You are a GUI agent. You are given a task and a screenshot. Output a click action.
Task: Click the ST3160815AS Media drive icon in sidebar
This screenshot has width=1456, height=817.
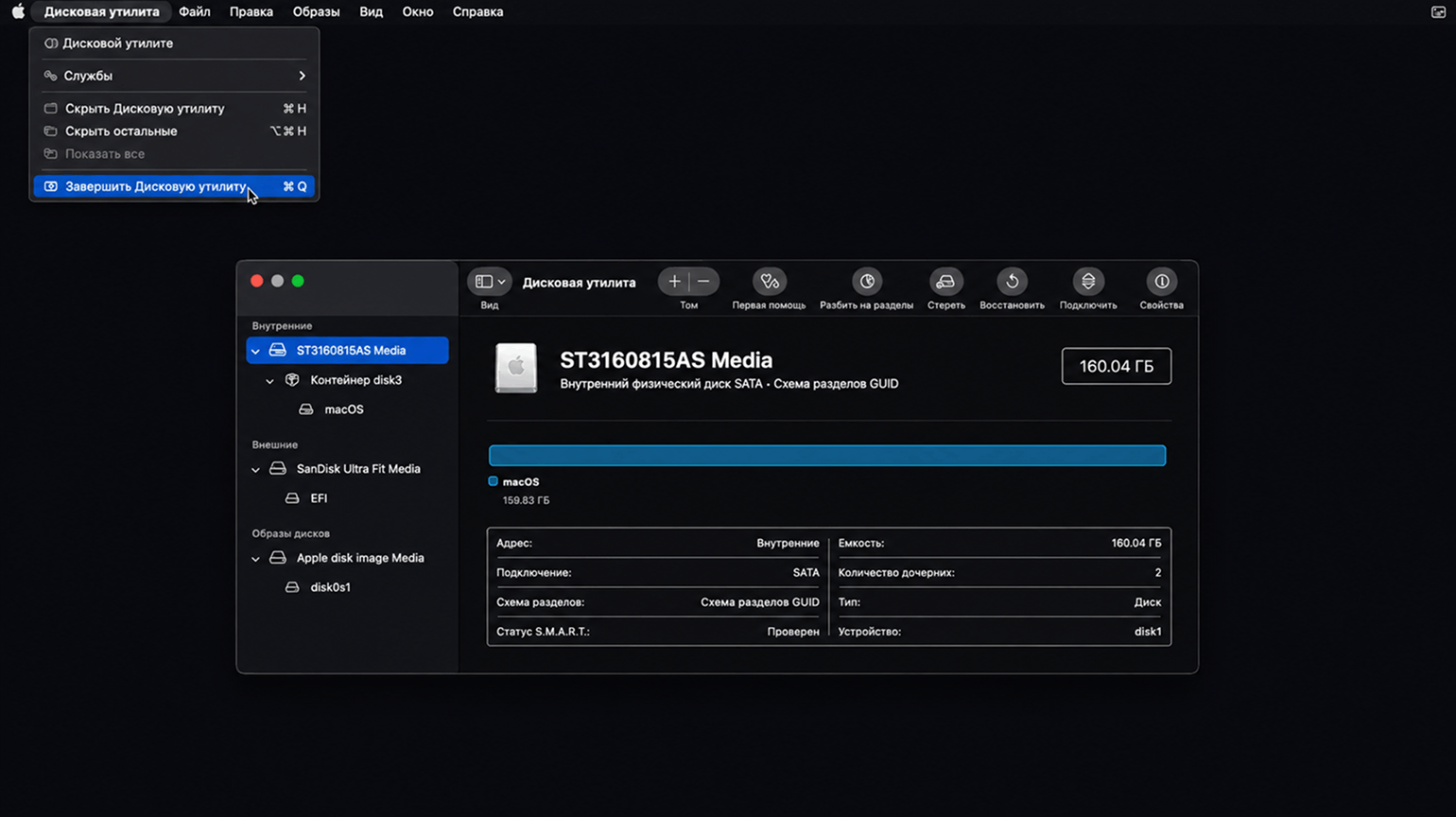[x=278, y=350]
